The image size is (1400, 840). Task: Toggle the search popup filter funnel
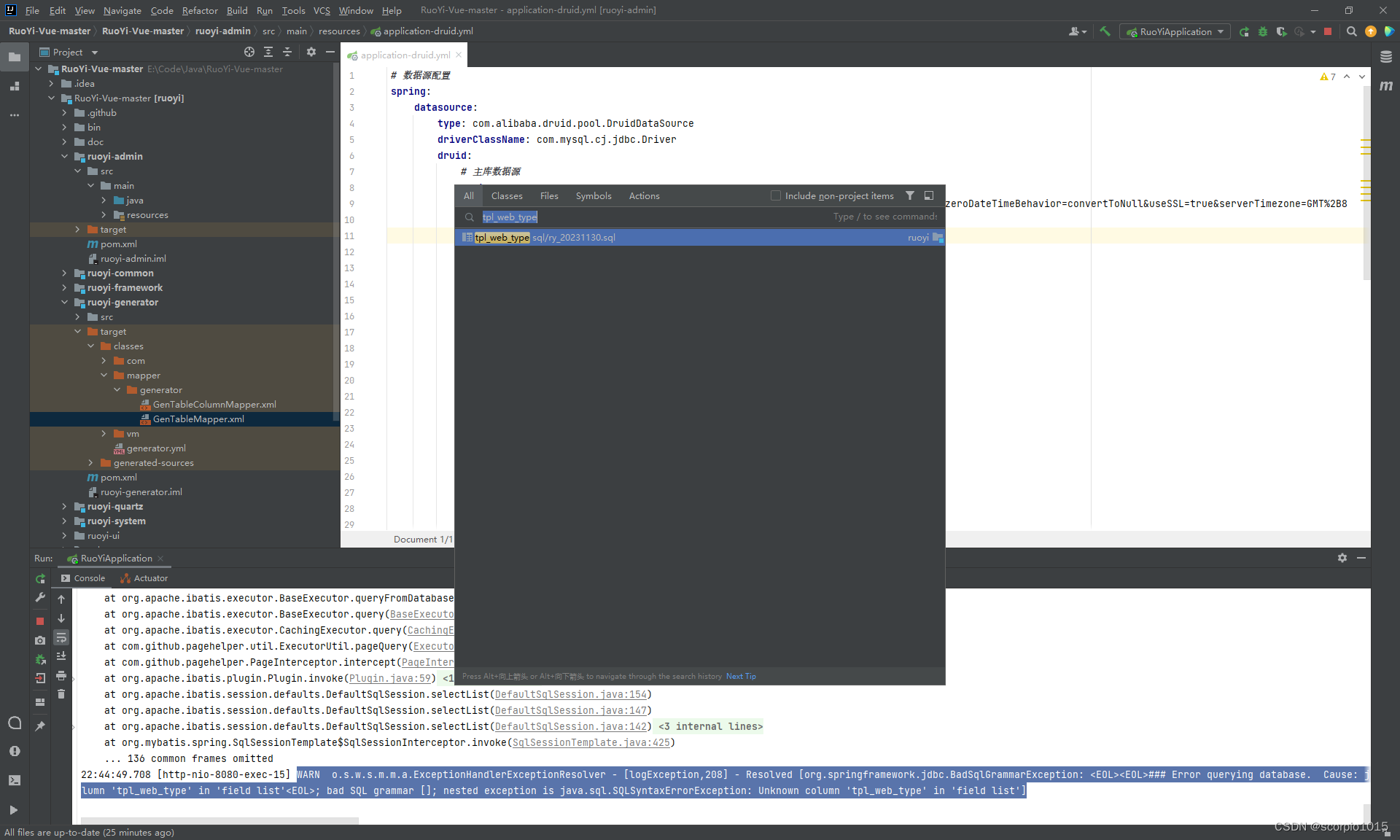pyautogui.click(x=910, y=195)
